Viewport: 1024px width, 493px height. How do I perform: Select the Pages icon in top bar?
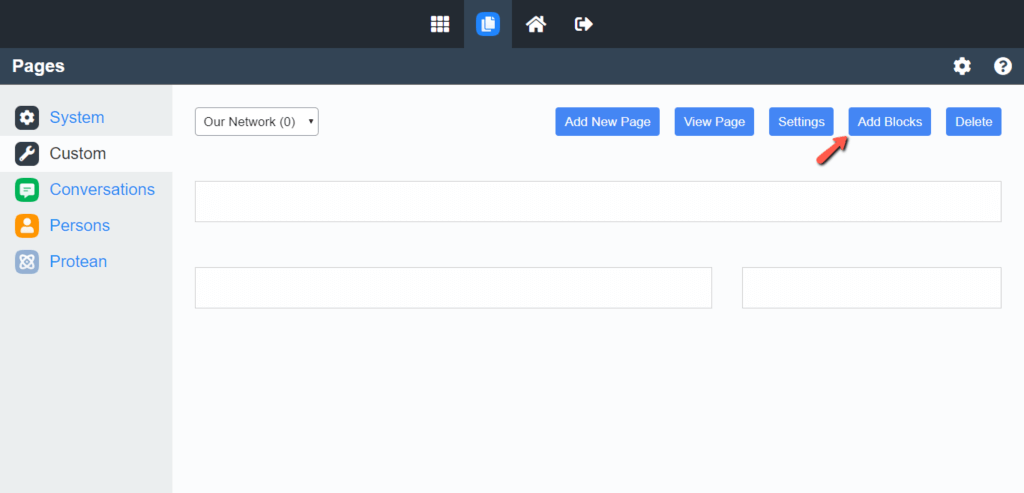coord(488,24)
